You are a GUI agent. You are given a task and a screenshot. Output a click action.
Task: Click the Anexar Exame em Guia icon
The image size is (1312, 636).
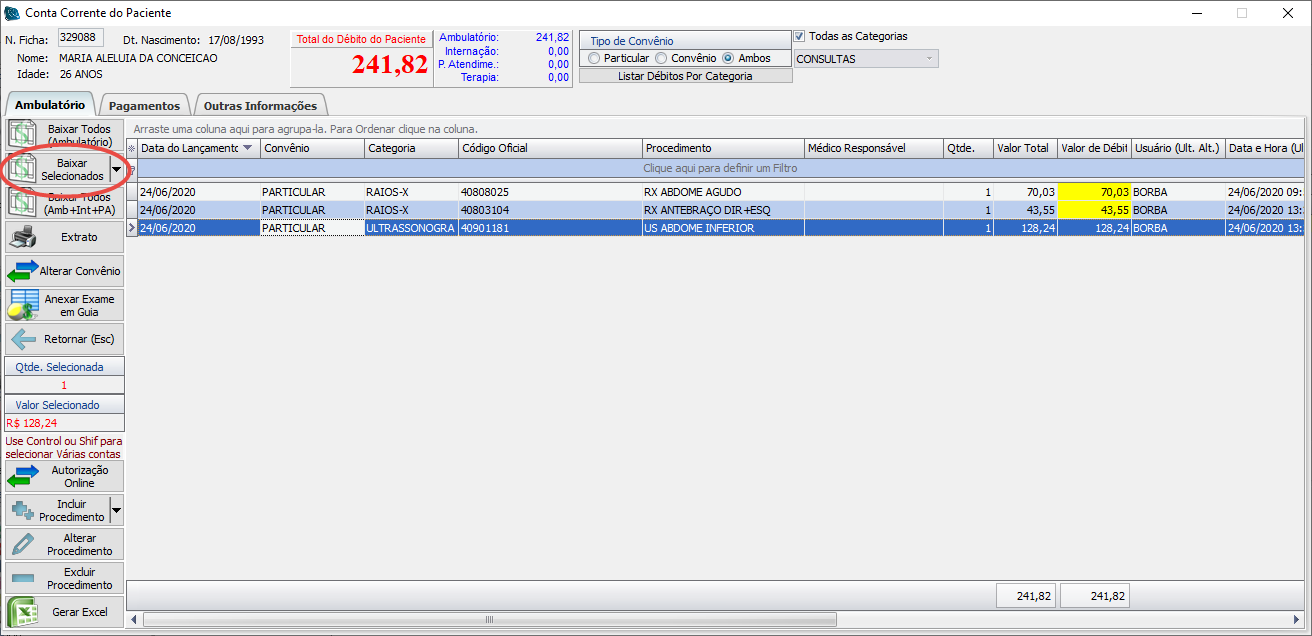click(x=23, y=305)
